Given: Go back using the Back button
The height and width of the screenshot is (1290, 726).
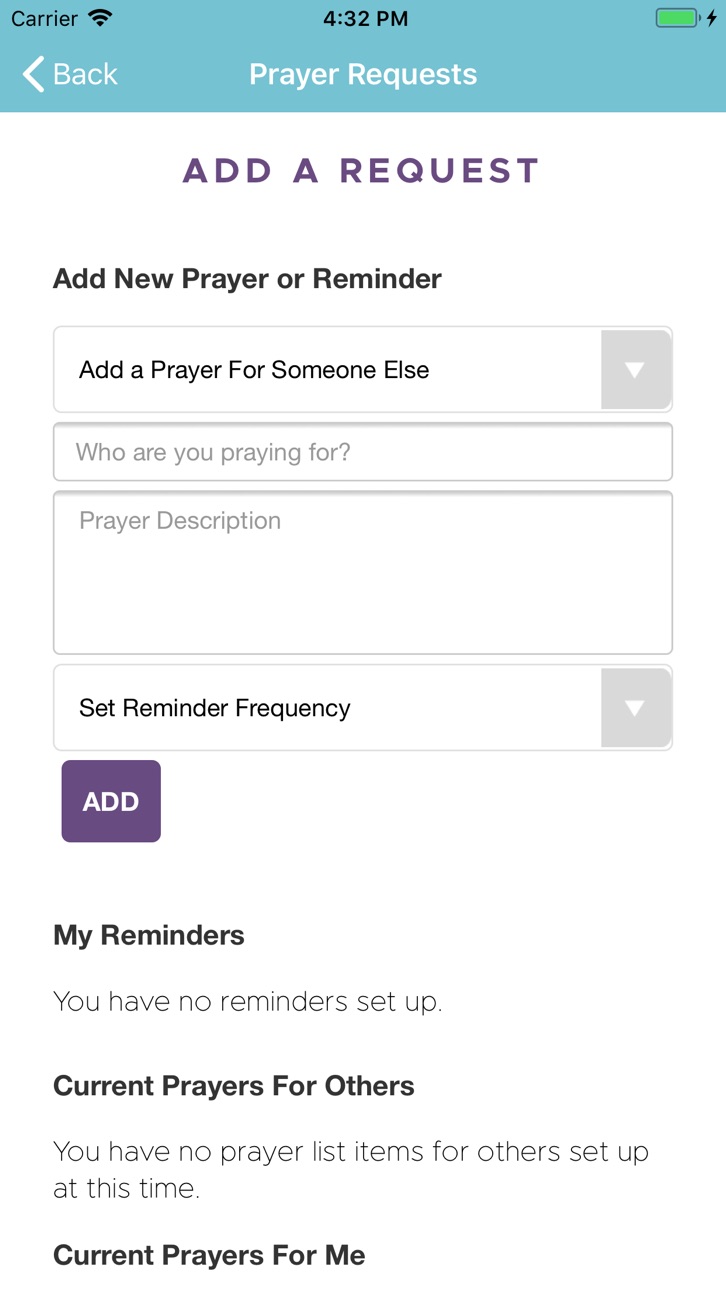Looking at the screenshot, I should [x=70, y=74].
